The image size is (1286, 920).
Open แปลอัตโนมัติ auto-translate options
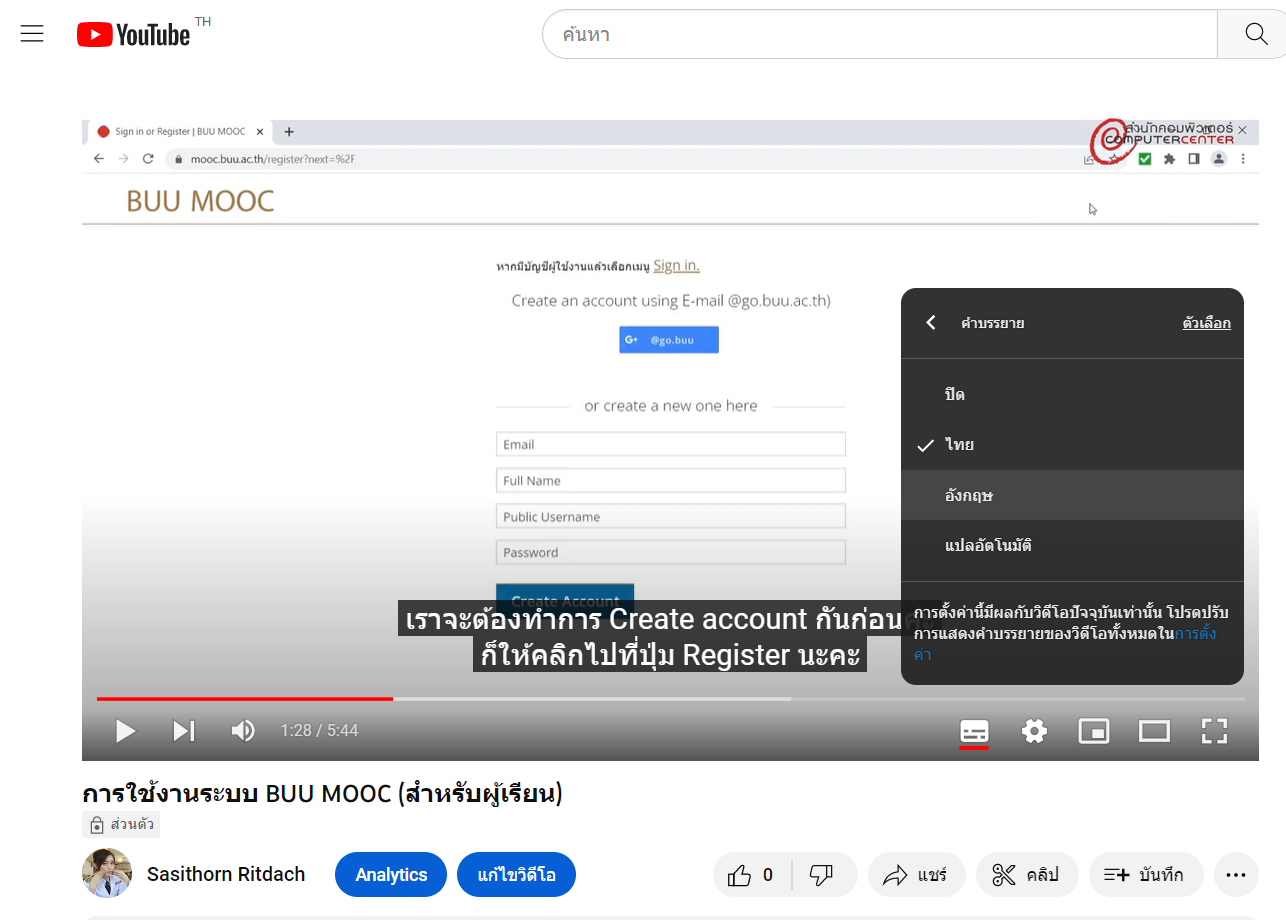point(988,546)
